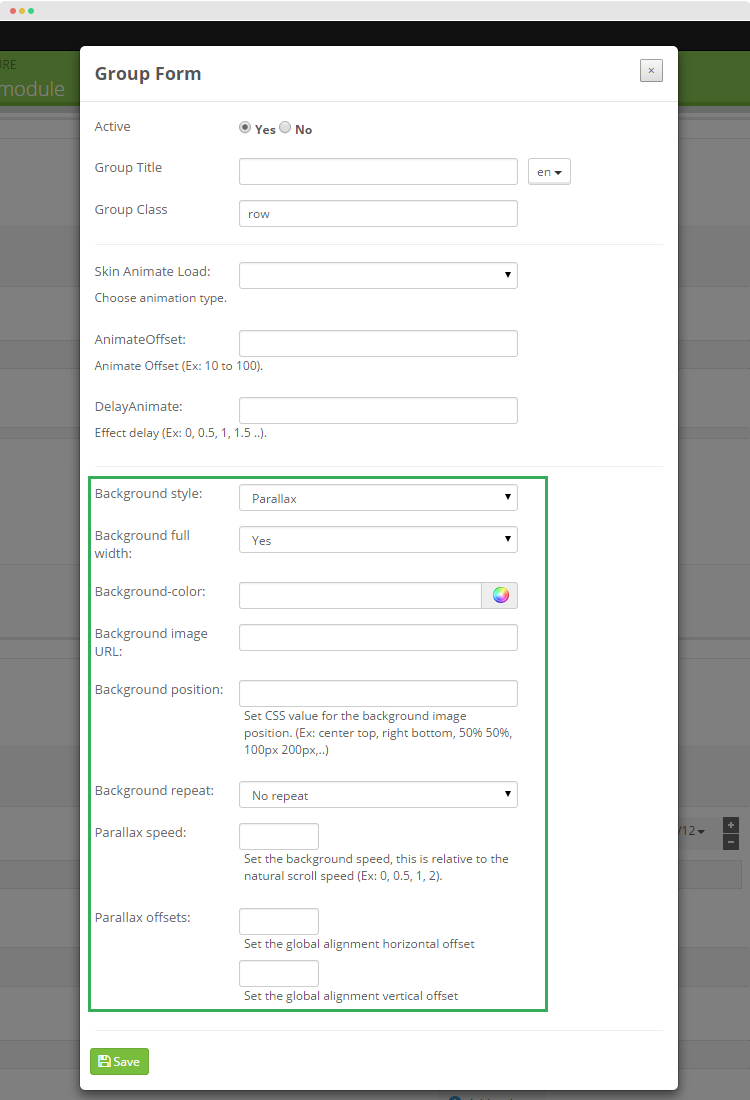Click the 'Animate Offset (Ex: 10 to 100).' text
Viewport: 750px width, 1100px height.
(179, 366)
